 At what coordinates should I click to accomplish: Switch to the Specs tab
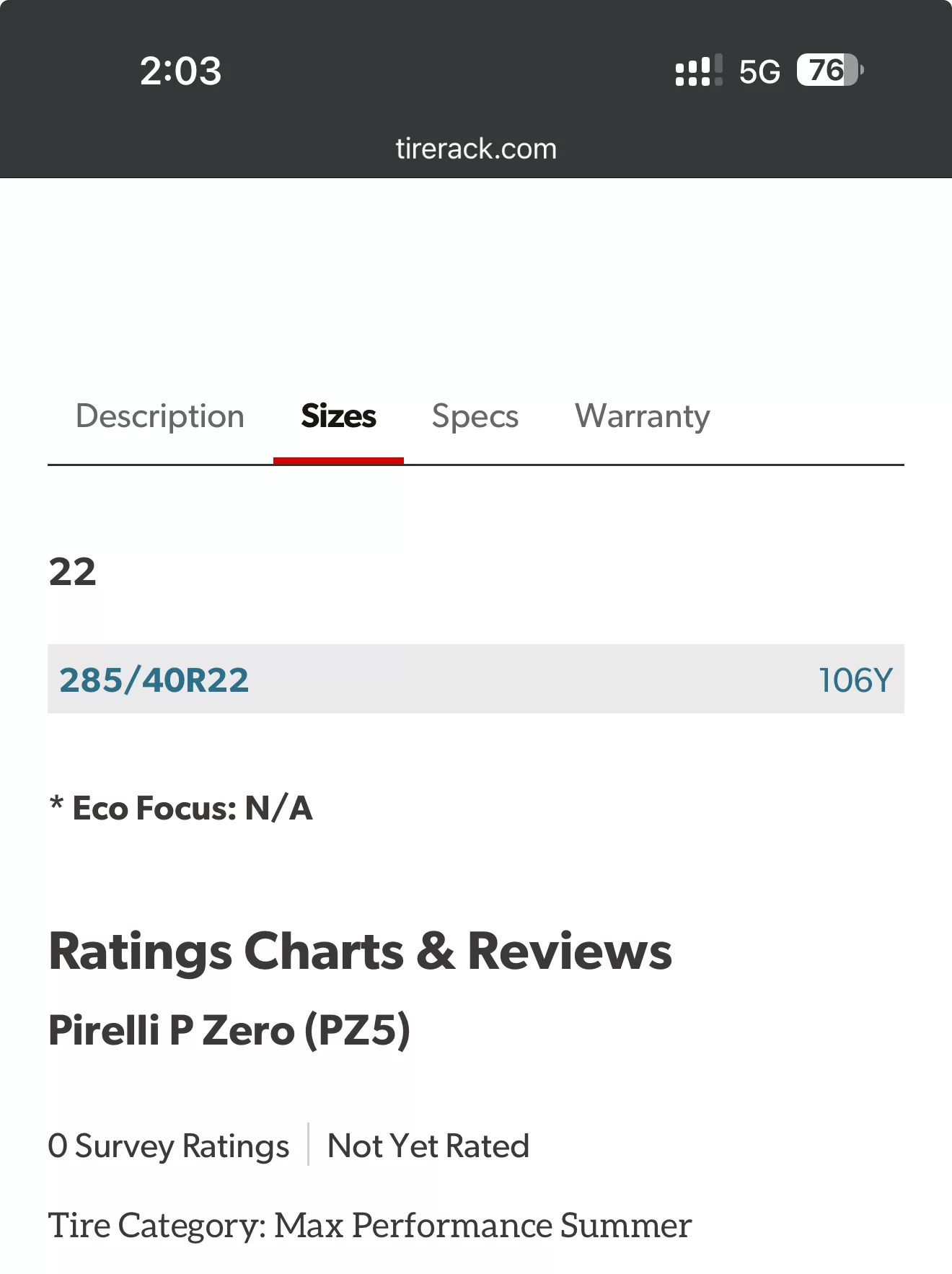(x=475, y=416)
